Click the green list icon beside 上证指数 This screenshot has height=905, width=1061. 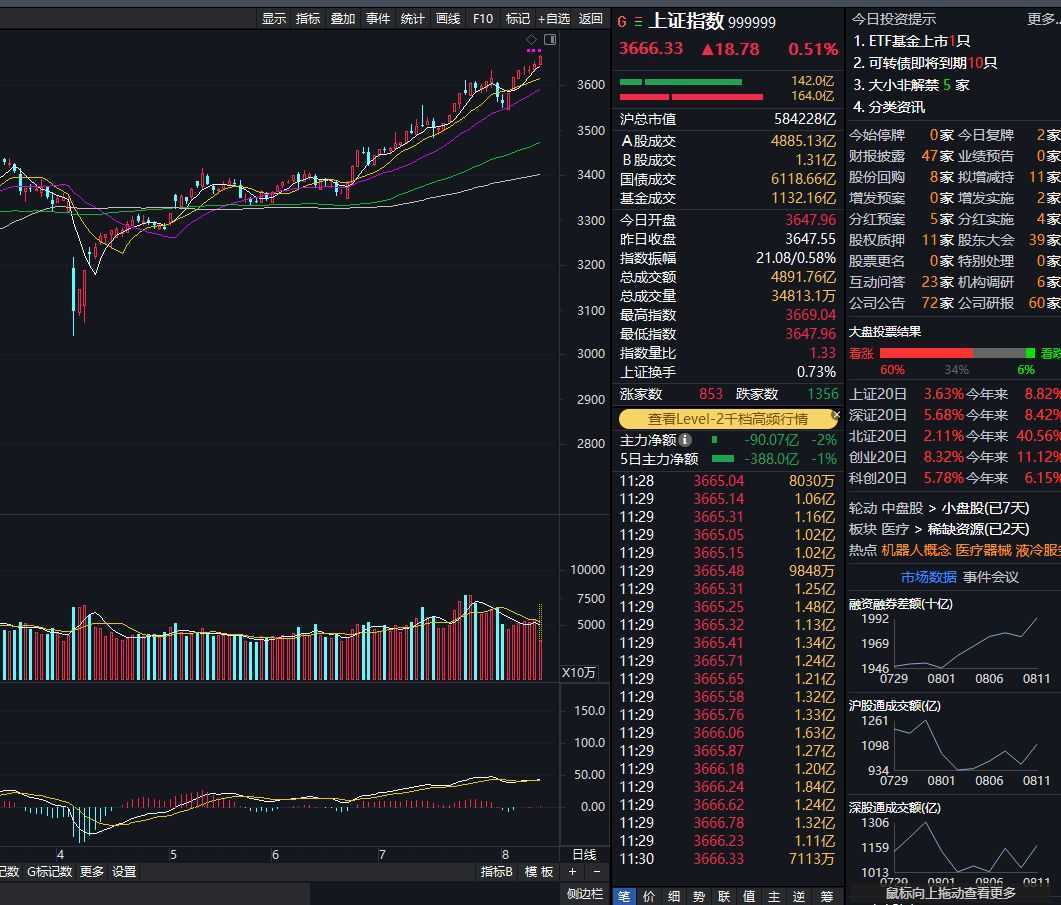tap(638, 21)
